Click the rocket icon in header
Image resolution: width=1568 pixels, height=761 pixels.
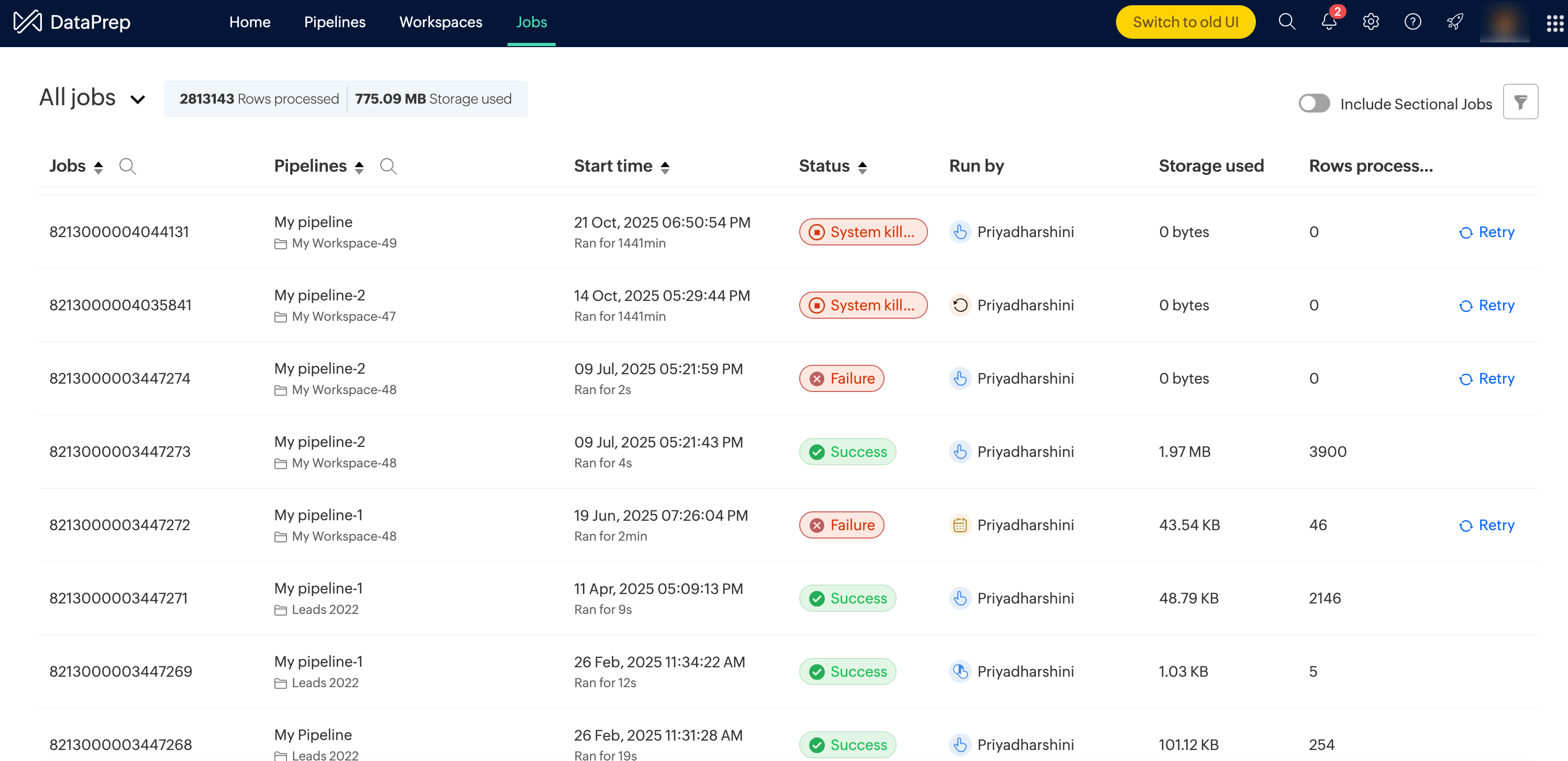[x=1455, y=23]
